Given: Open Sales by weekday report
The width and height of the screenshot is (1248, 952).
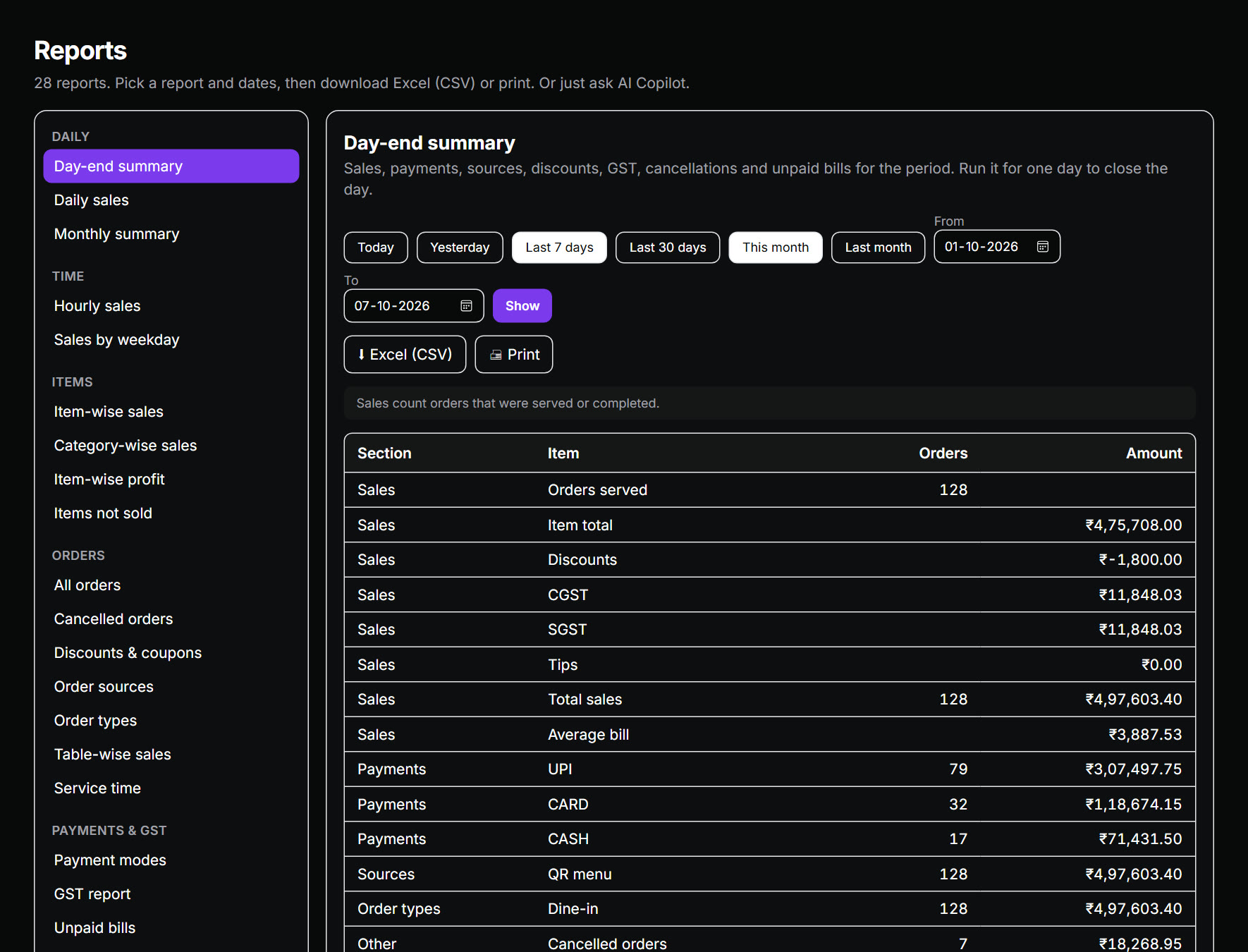Looking at the screenshot, I should pyautogui.click(x=171, y=340).
